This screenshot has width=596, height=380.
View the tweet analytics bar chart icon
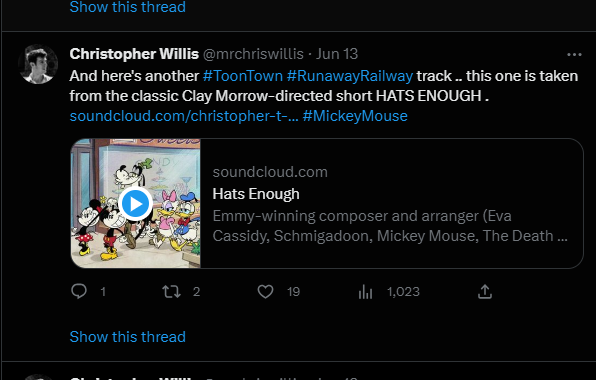(x=365, y=292)
